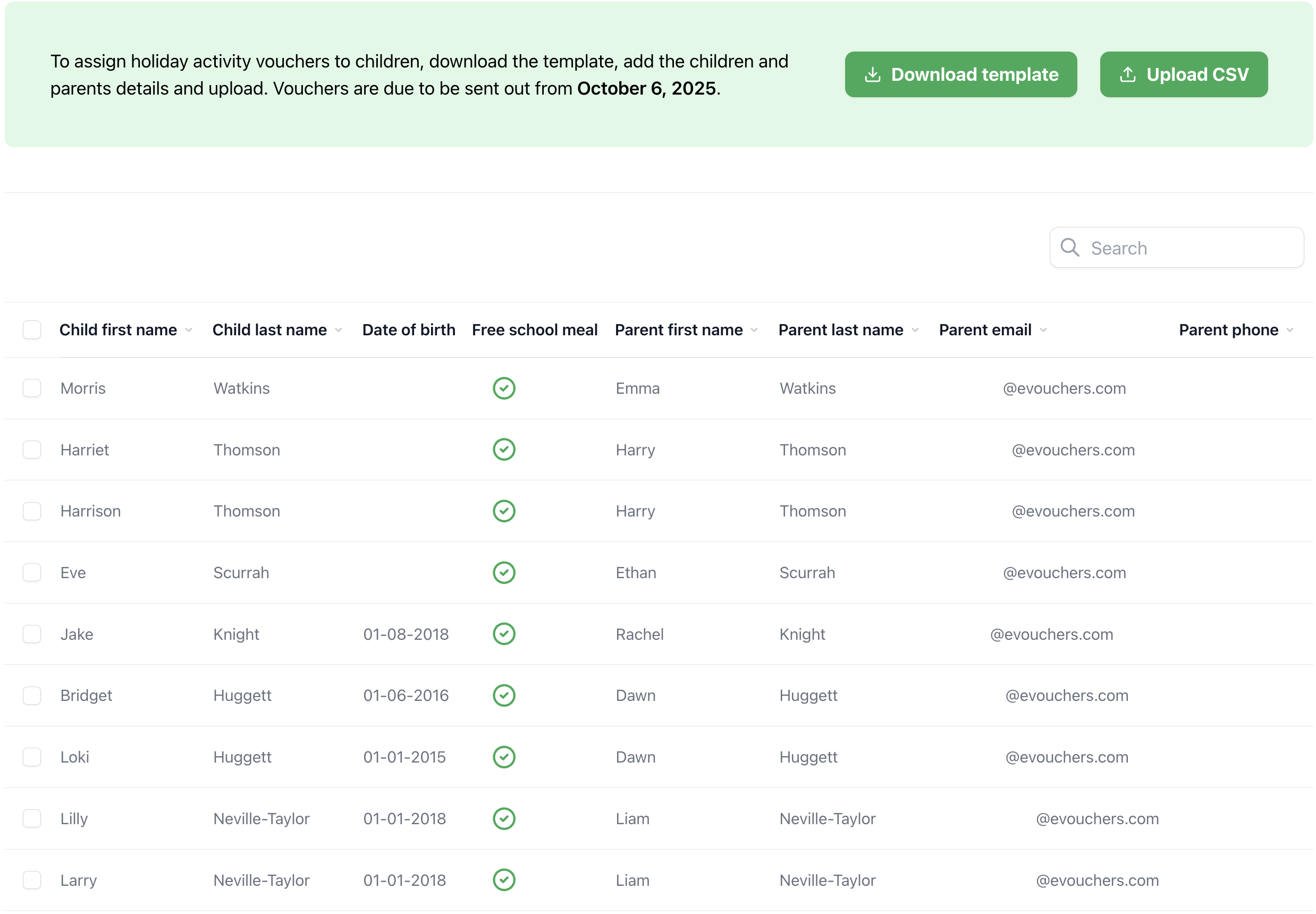Toggle the select-all checkbox in table header
The height and width of the screenshot is (914, 1316).
[32, 330]
